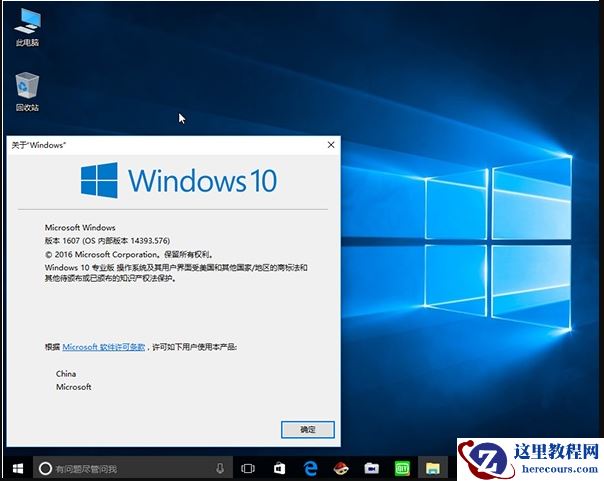Click the 关于"Windows" title bar text
Viewport: 604px width, 481px height.
[39, 145]
